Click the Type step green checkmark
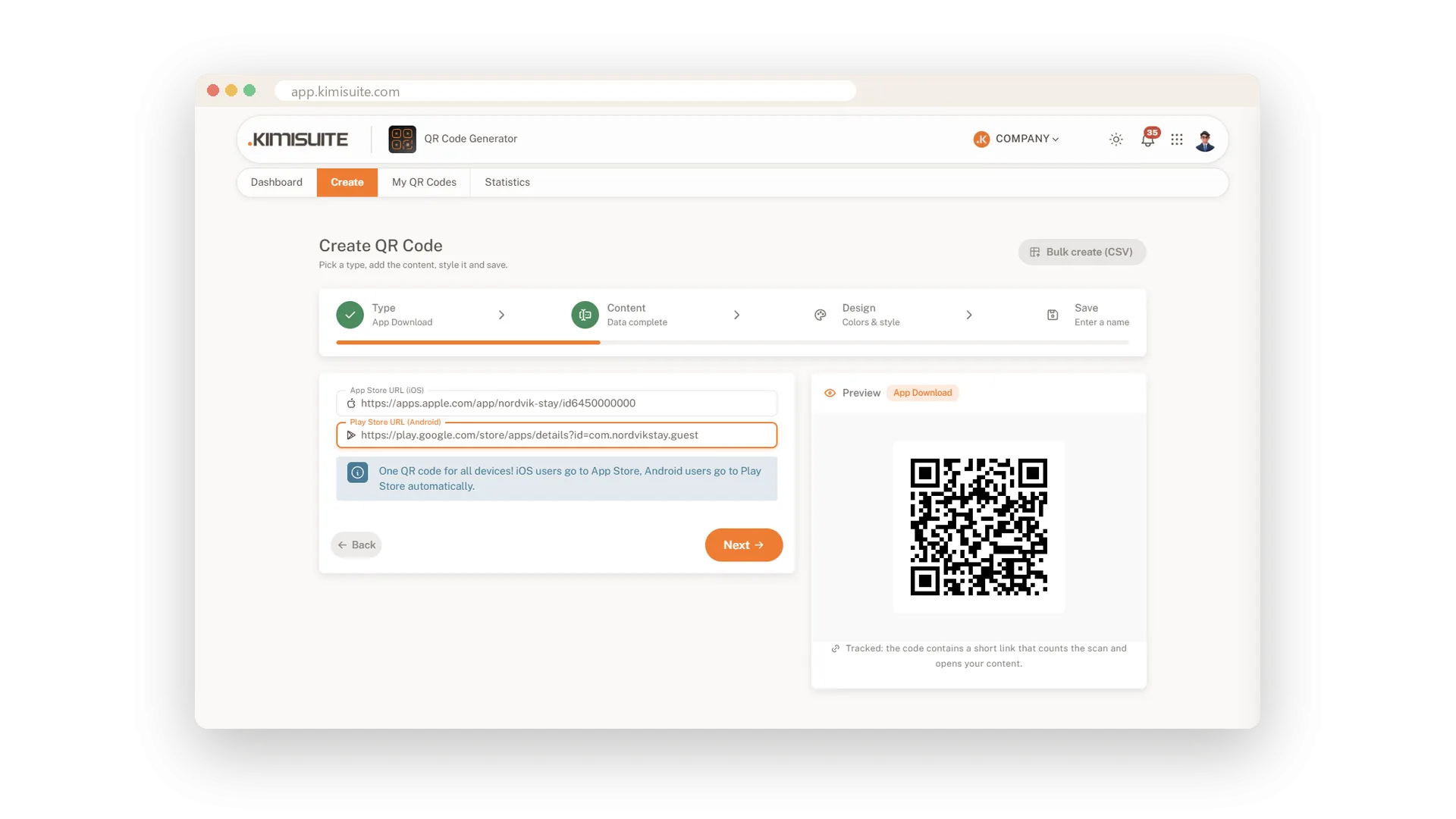Viewport: 1456px width, 819px height. (350, 315)
